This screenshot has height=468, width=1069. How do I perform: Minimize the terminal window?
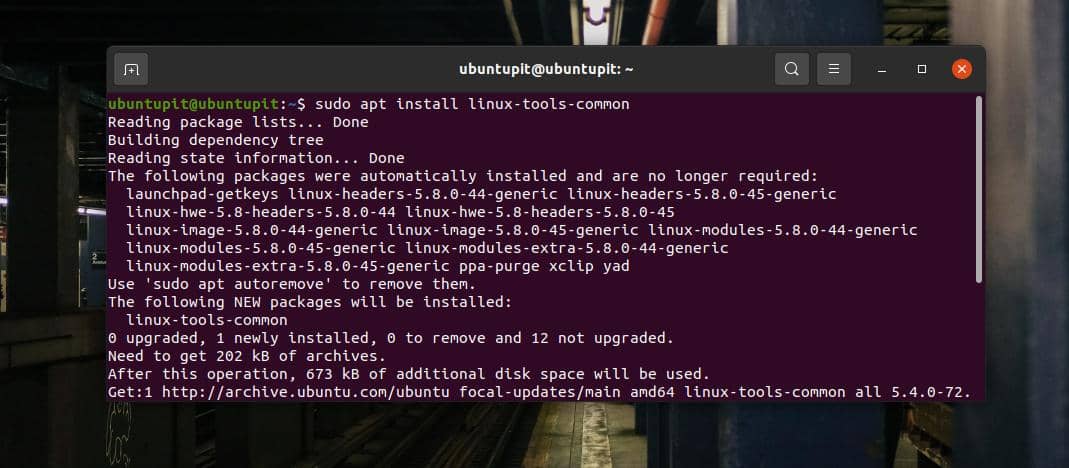point(882,69)
